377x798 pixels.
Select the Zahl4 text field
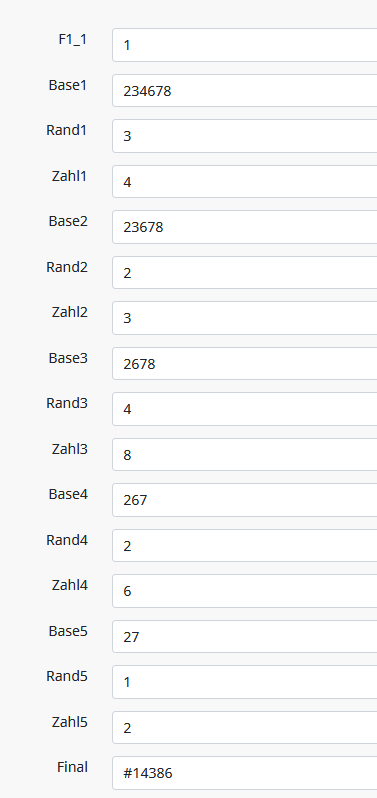[245, 591]
